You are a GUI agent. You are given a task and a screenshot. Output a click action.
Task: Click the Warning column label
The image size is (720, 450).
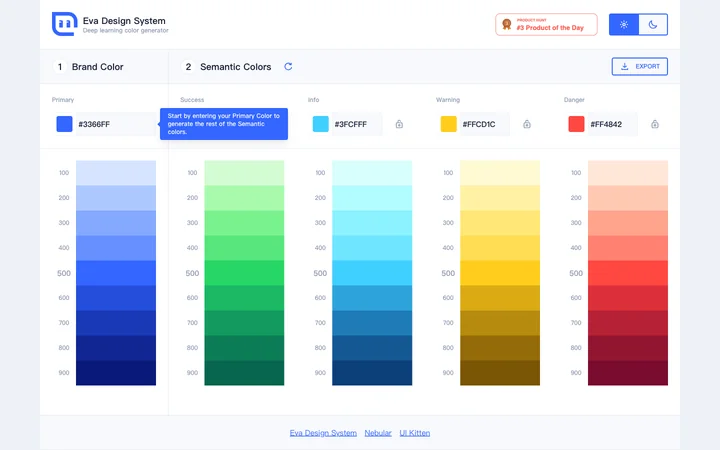pyautogui.click(x=448, y=100)
